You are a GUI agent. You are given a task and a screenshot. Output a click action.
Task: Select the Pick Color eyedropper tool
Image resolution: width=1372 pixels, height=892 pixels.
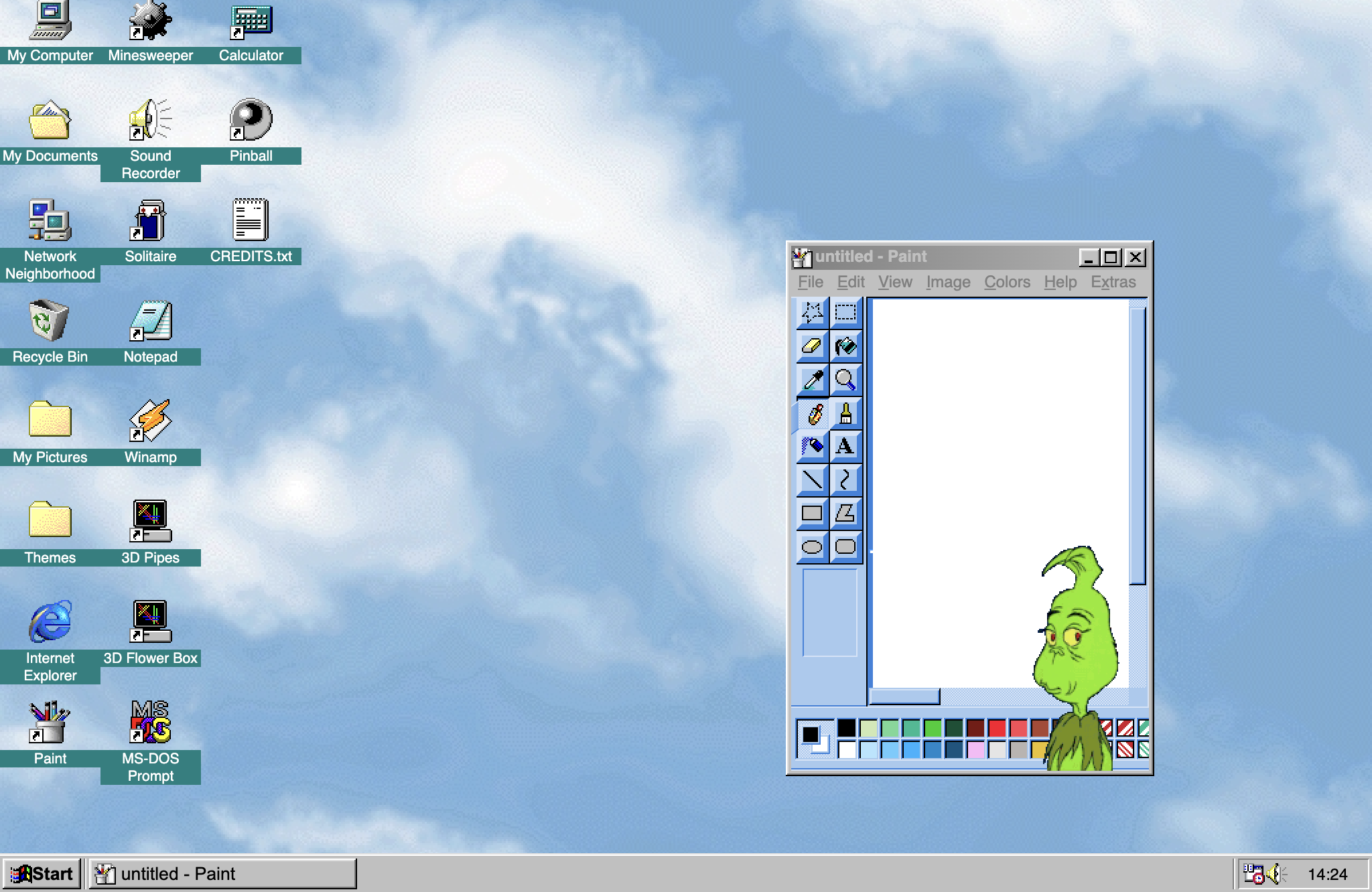pos(813,380)
